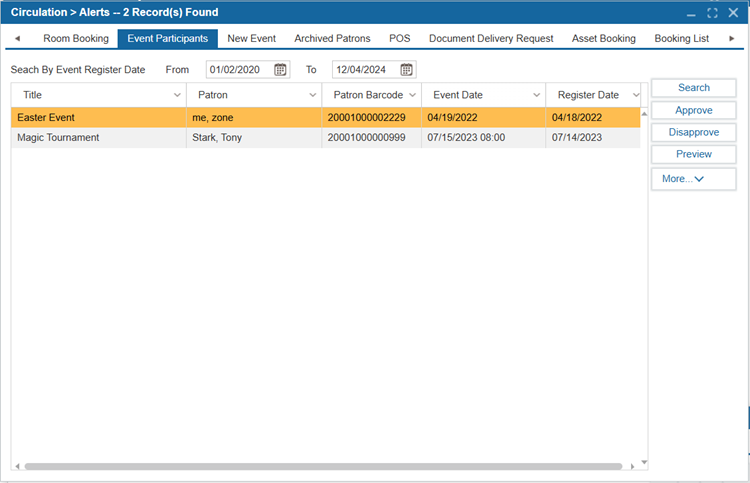Select the Easter Event row title

point(46,118)
